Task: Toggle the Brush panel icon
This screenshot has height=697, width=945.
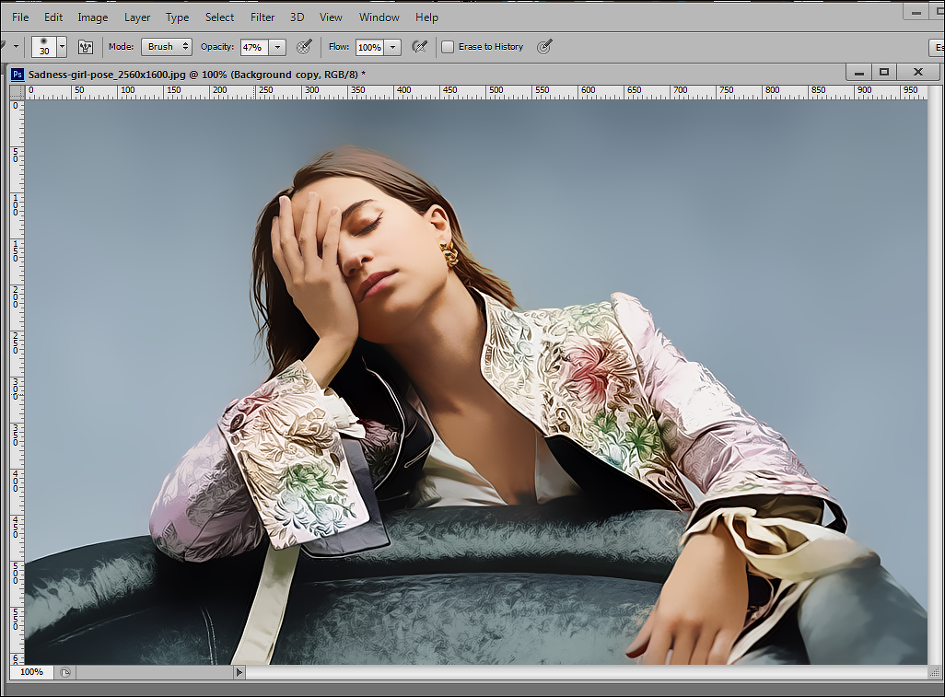Action: (x=85, y=47)
